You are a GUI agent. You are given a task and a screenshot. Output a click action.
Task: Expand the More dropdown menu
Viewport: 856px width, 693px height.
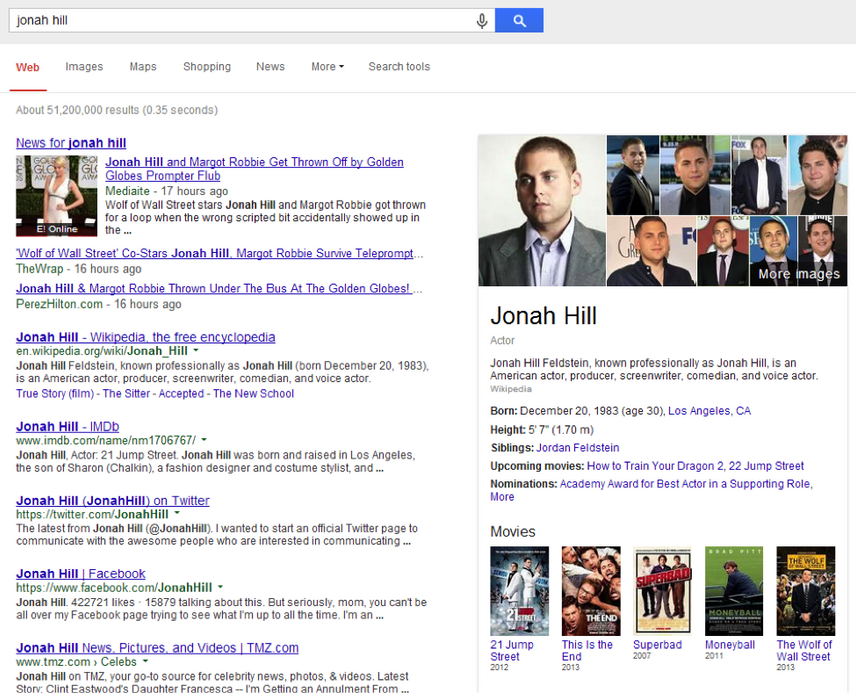point(328,67)
